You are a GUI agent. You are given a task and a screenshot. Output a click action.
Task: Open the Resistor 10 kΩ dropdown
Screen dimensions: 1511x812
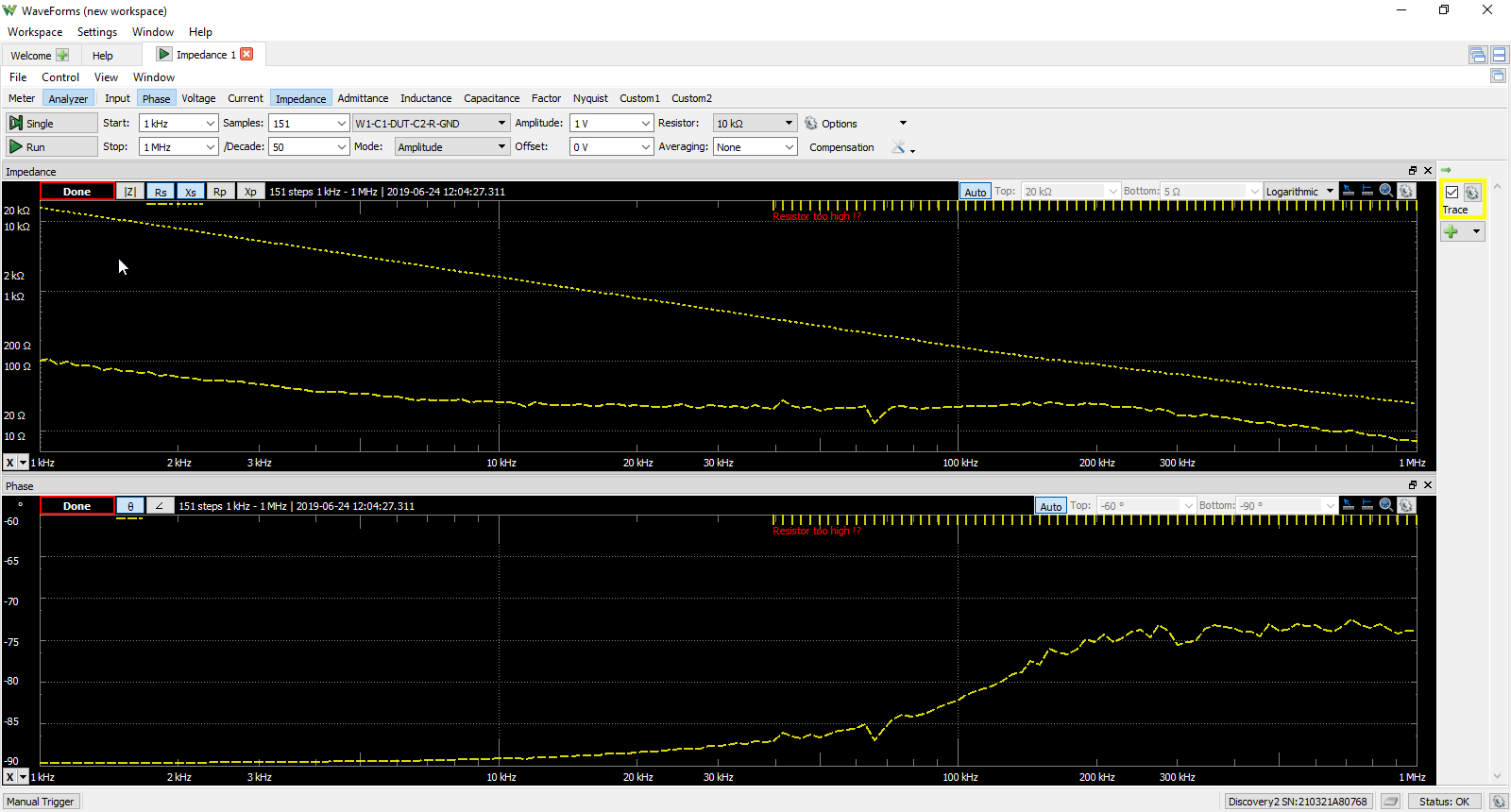pyautogui.click(x=755, y=123)
